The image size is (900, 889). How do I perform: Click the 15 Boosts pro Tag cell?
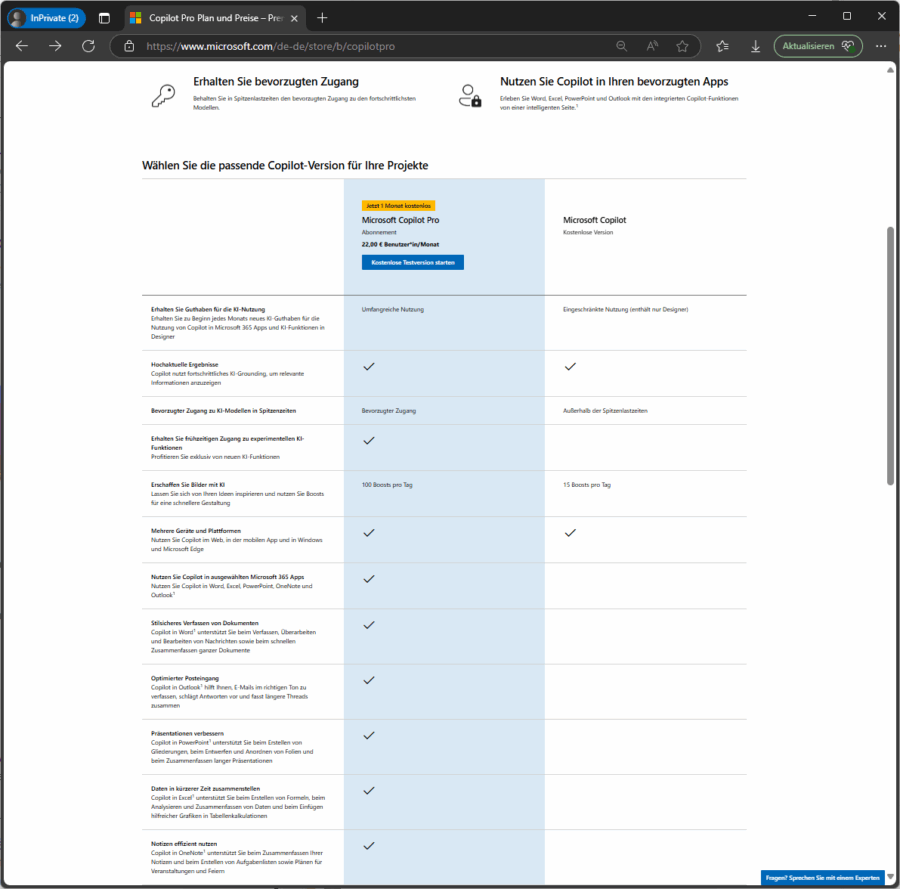pyautogui.click(x=587, y=485)
